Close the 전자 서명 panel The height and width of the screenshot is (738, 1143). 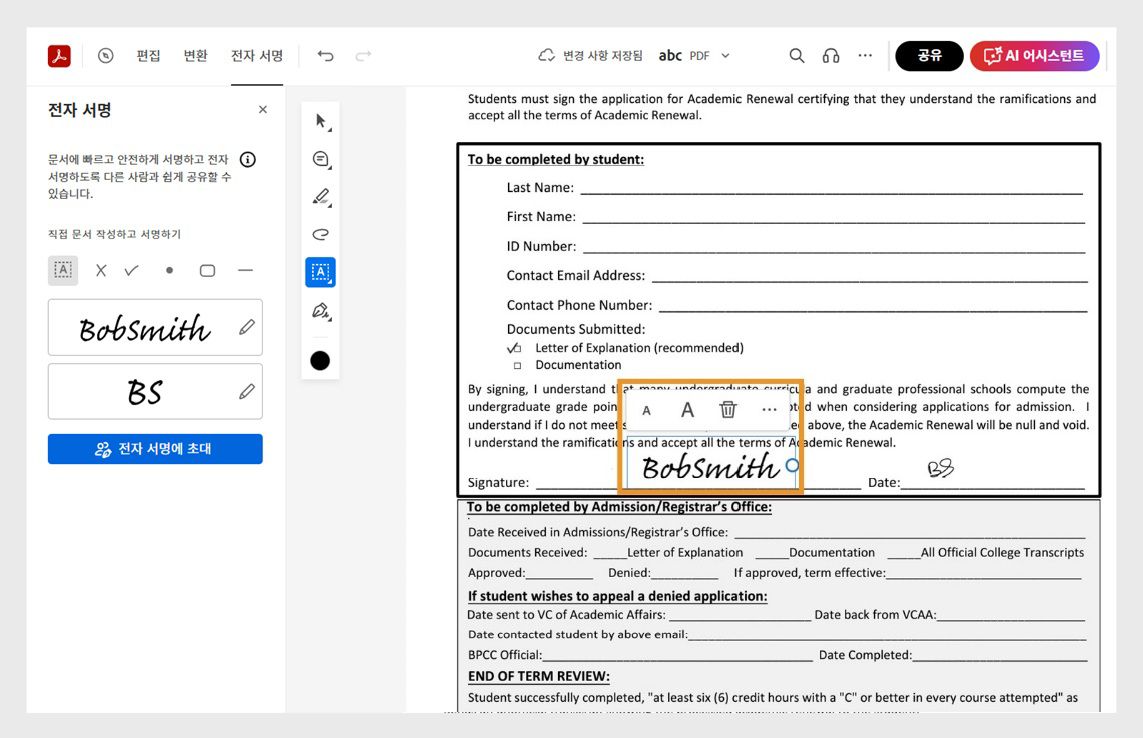pos(263,109)
